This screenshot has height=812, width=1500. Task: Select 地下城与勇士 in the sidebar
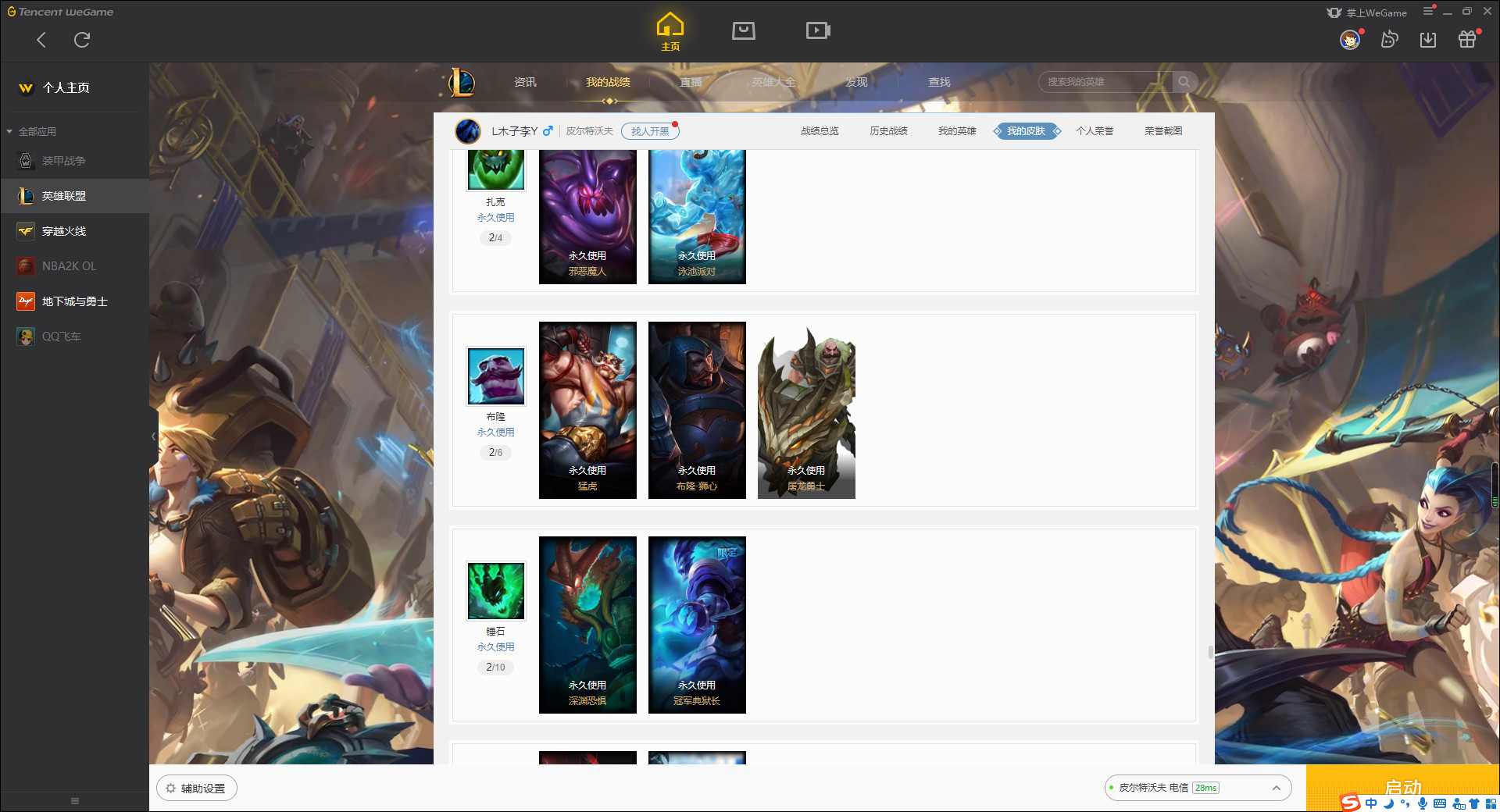74,301
